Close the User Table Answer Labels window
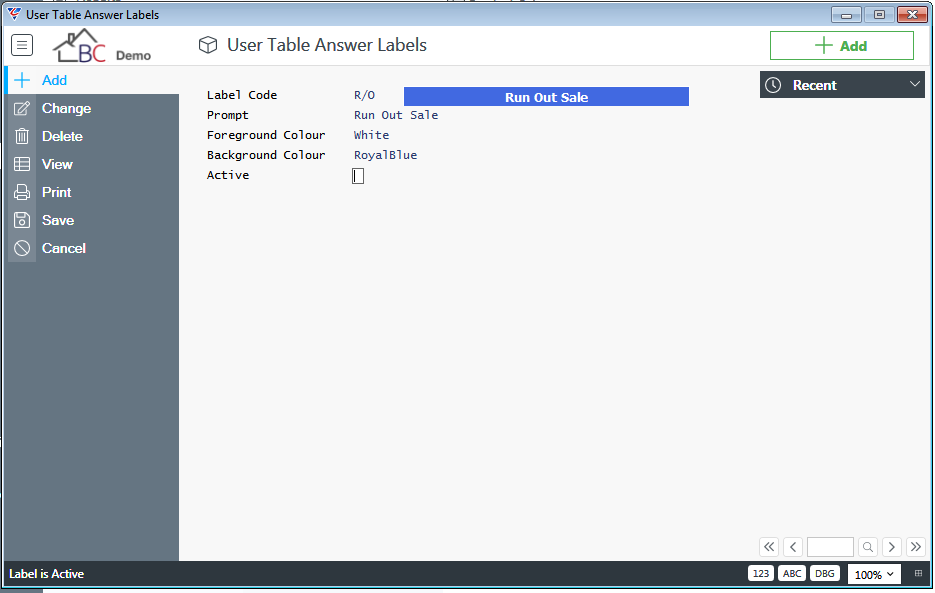935x593 pixels. [912, 14]
